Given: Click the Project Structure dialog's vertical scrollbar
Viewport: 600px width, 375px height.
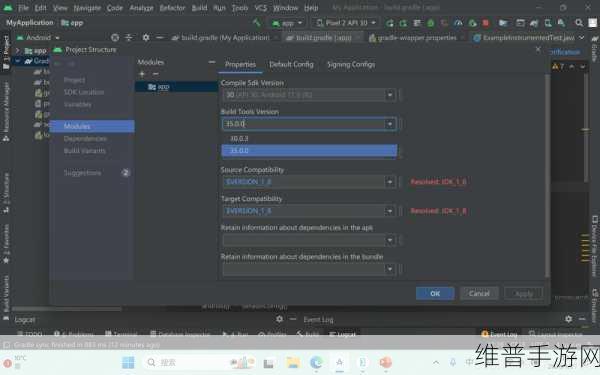Looking at the screenshot, I should point(547,176).
